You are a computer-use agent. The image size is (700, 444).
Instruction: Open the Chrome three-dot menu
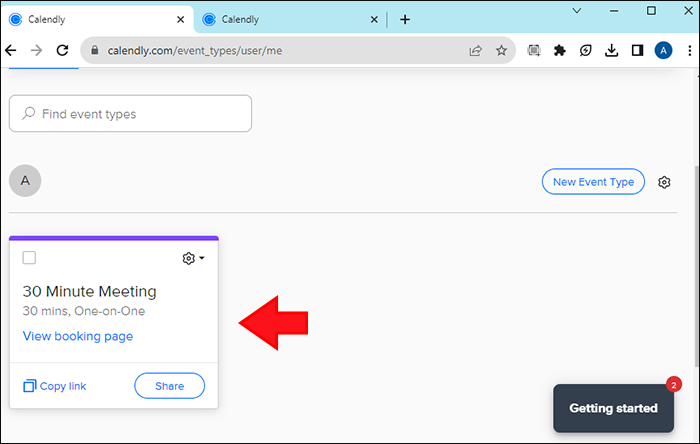690,50
